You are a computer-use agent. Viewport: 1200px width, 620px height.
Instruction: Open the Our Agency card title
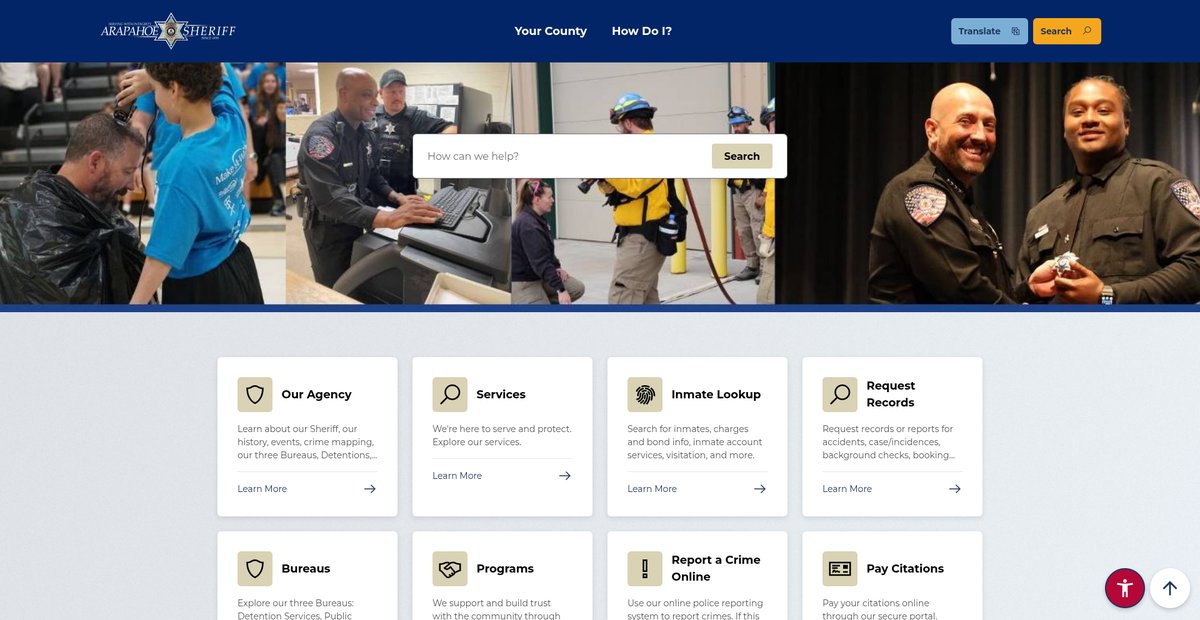[x=316, y=394]
